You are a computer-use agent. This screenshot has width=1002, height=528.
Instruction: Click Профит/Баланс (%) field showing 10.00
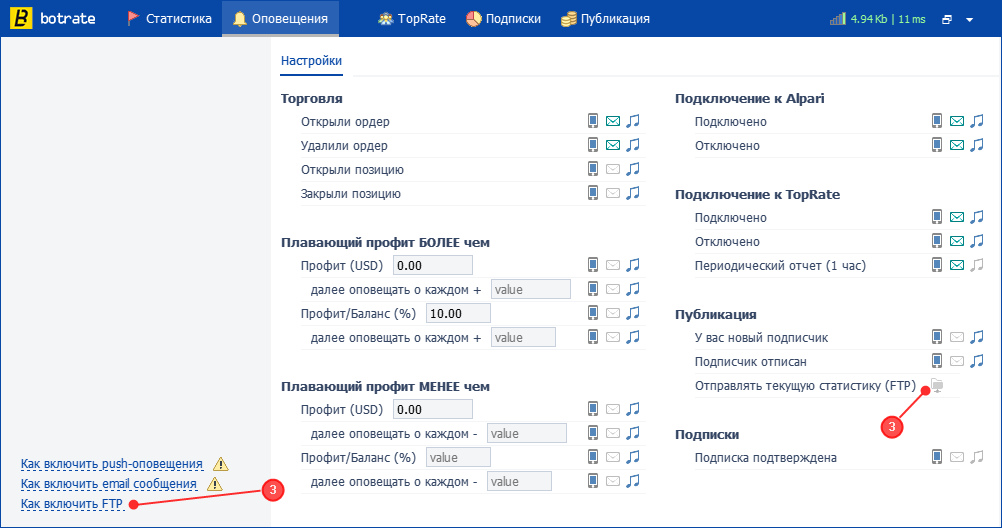[x=458, y=313]
